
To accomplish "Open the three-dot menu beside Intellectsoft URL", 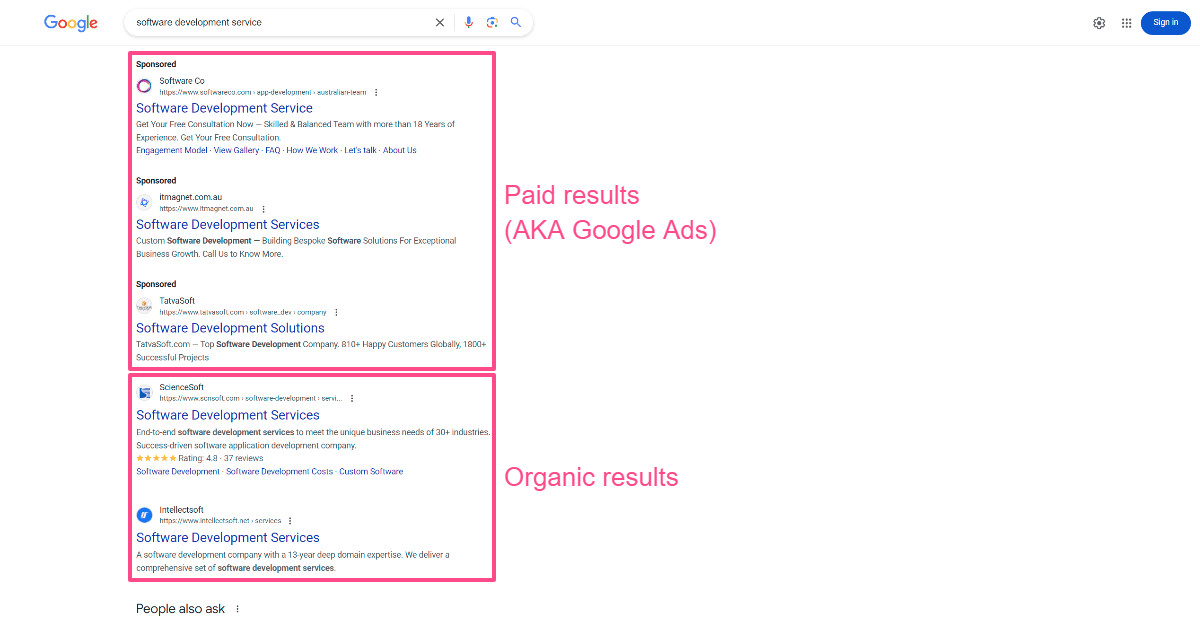I will pos(290,521).
